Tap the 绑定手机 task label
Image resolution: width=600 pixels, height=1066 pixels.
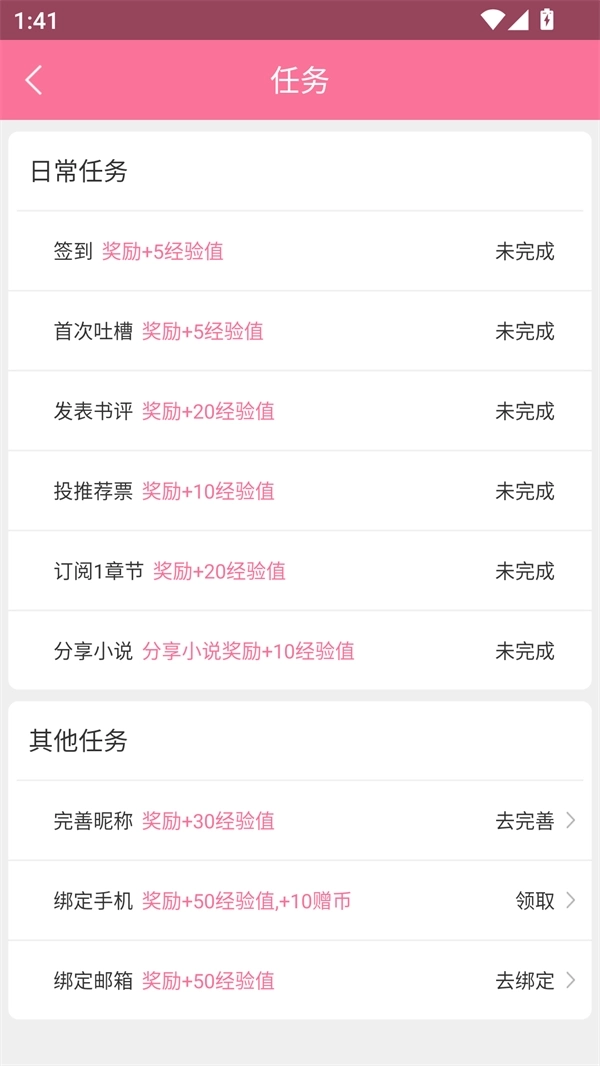pyautogui.click(x=93, y=901)
